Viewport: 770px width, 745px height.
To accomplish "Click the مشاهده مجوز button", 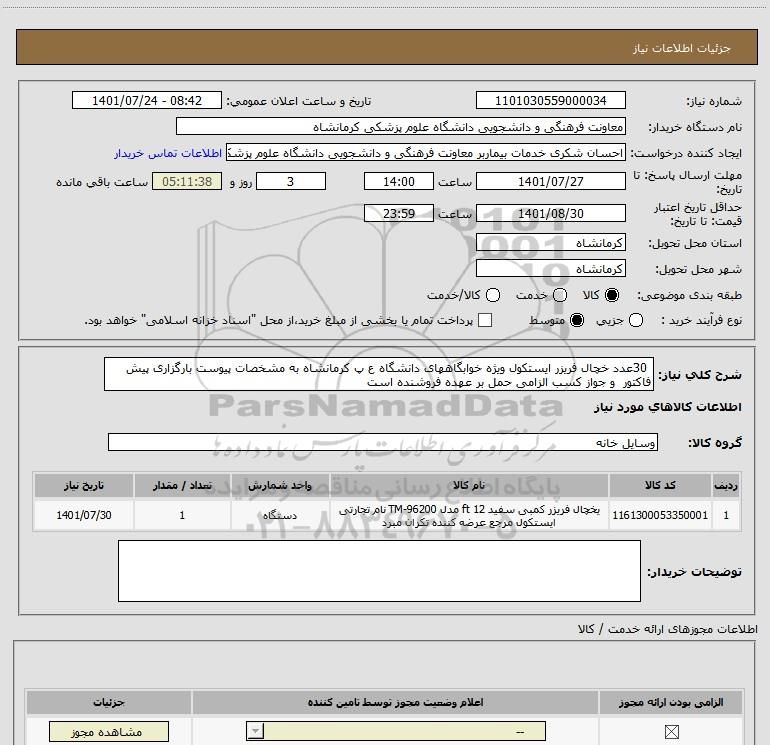I will point(109,732).
